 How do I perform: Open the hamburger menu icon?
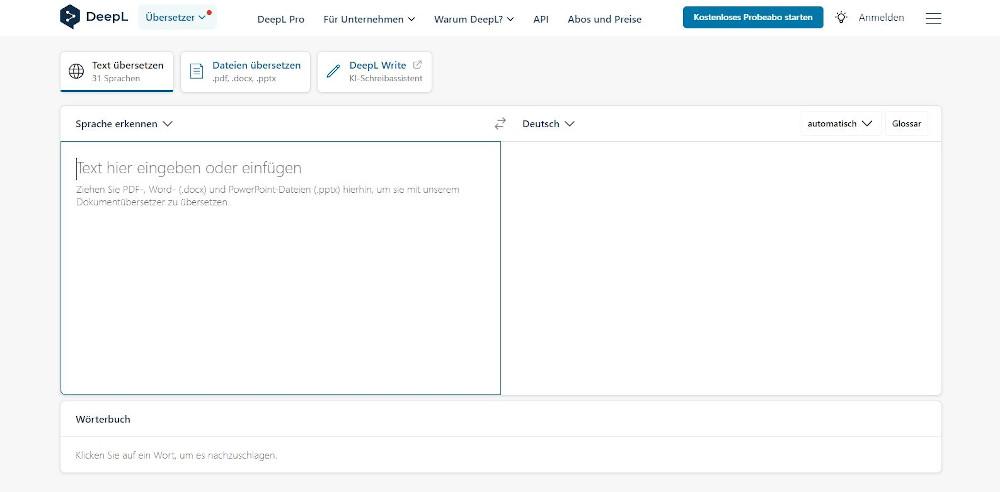(x=933, y=18)
